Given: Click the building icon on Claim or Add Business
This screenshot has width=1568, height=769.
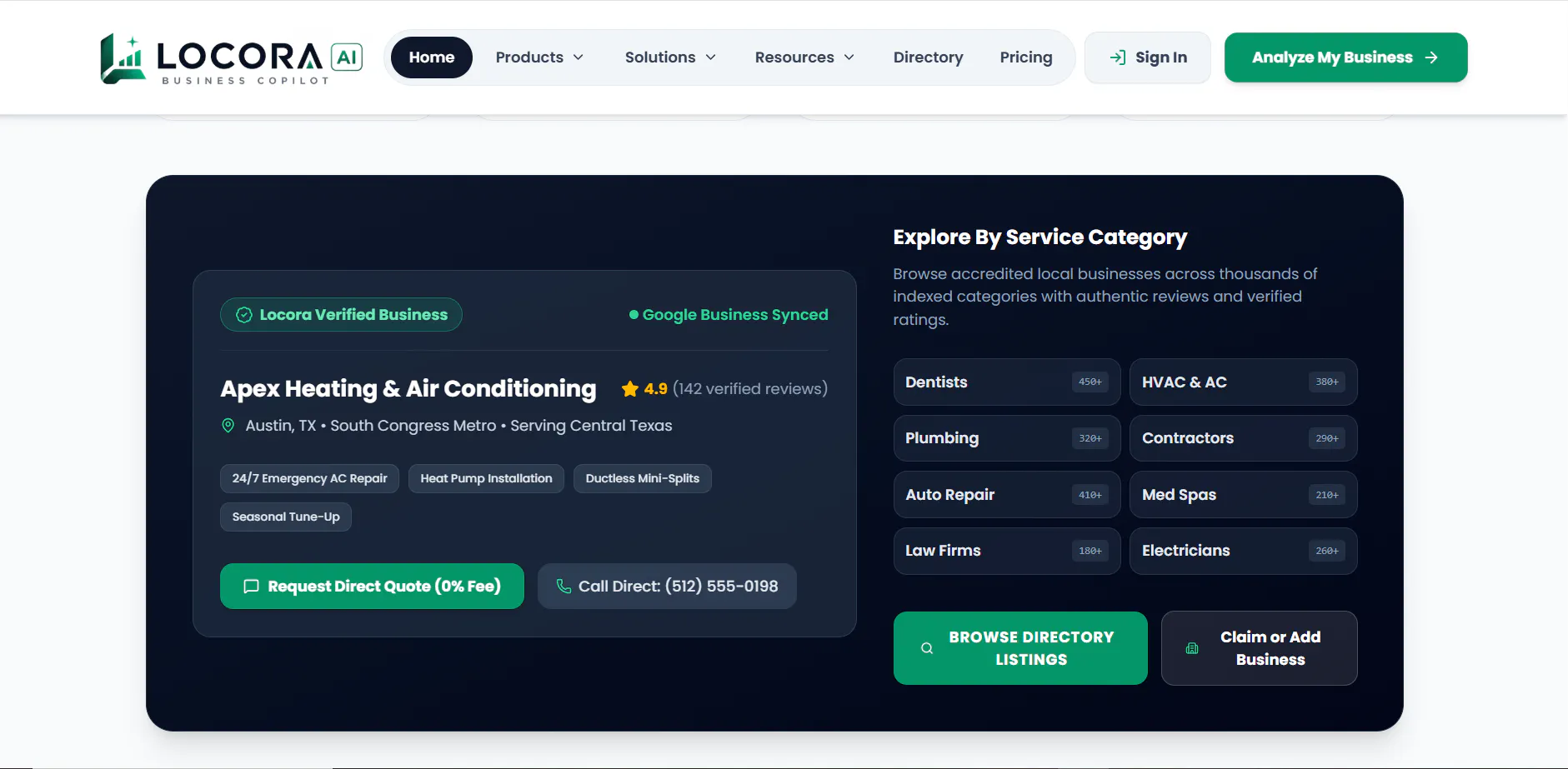Looking at the screenshot, I should click(1192, 648).
